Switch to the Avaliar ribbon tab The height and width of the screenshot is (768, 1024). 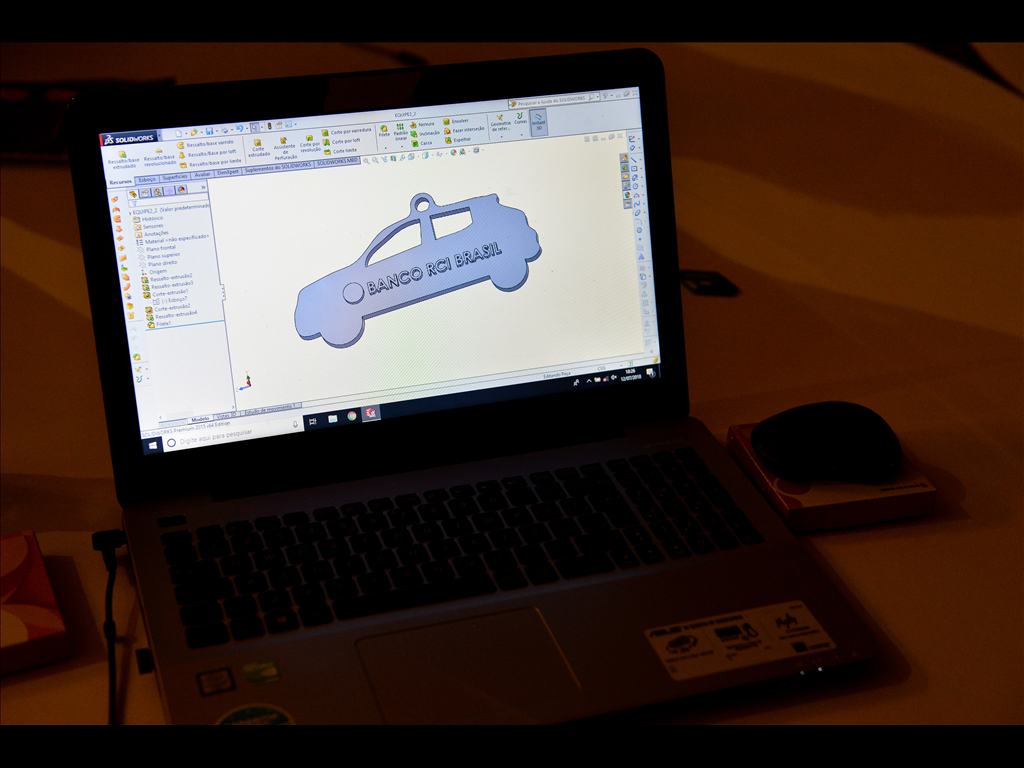click(x=202, y=175)
